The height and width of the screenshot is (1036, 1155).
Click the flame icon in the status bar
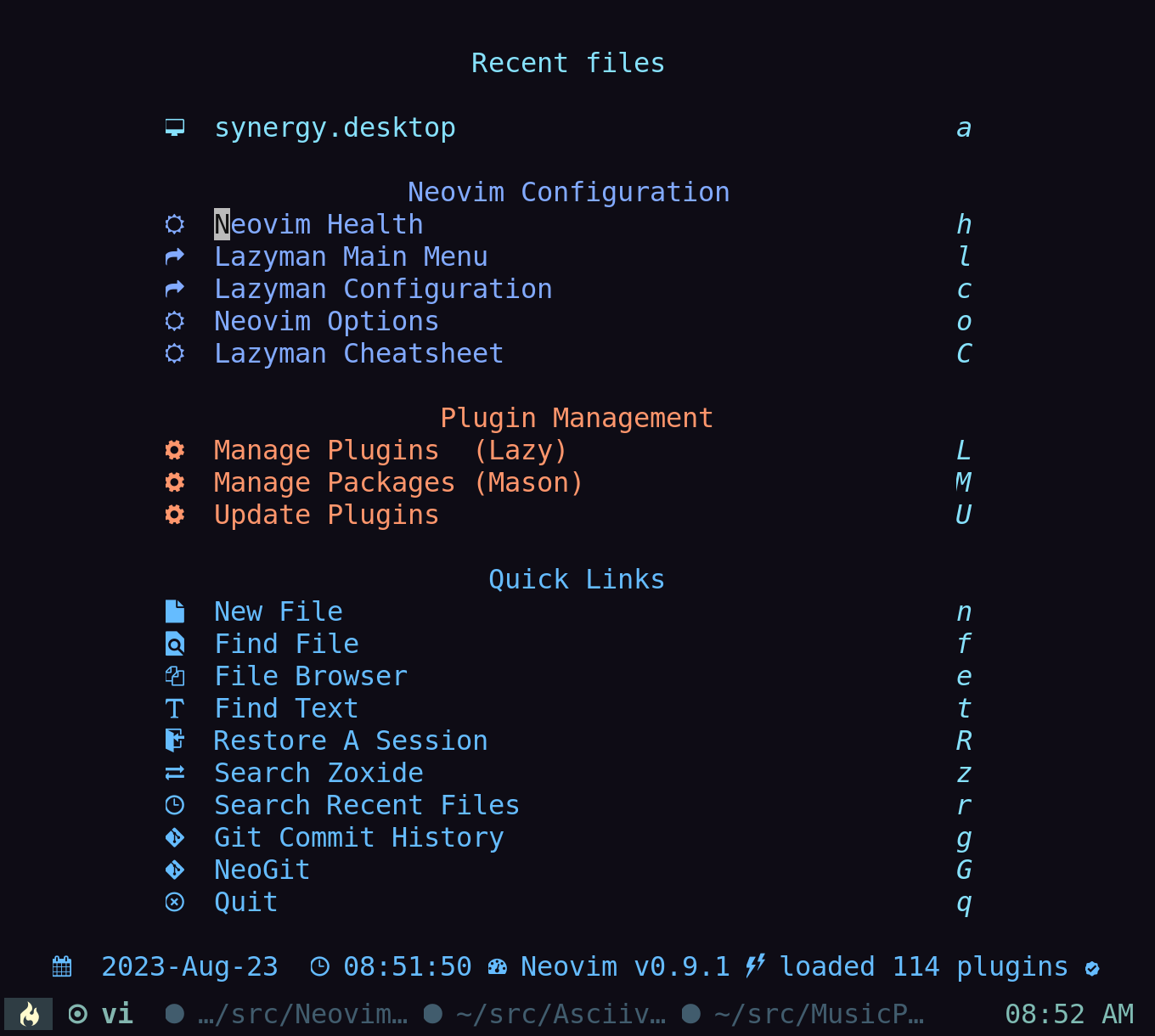(x=29, y=1014)
